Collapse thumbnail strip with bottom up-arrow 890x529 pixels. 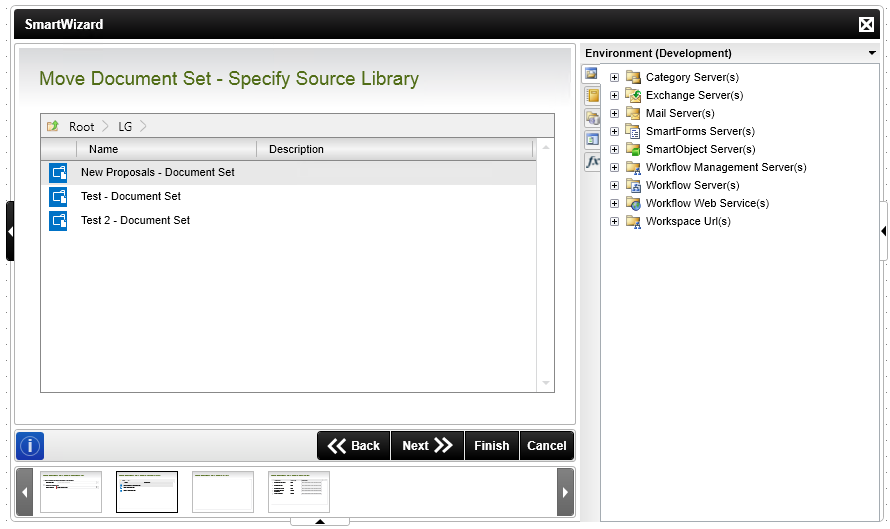[320, 522]
